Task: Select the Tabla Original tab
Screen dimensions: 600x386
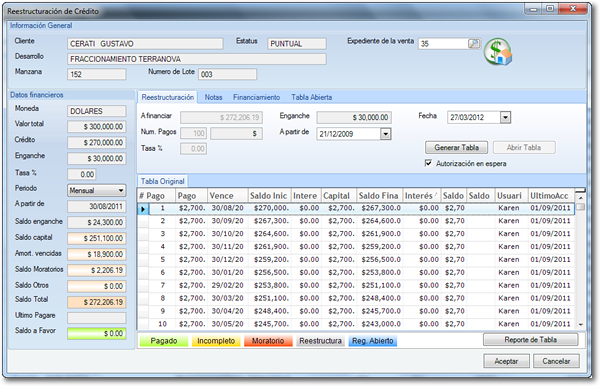Action: pos(163,181)
